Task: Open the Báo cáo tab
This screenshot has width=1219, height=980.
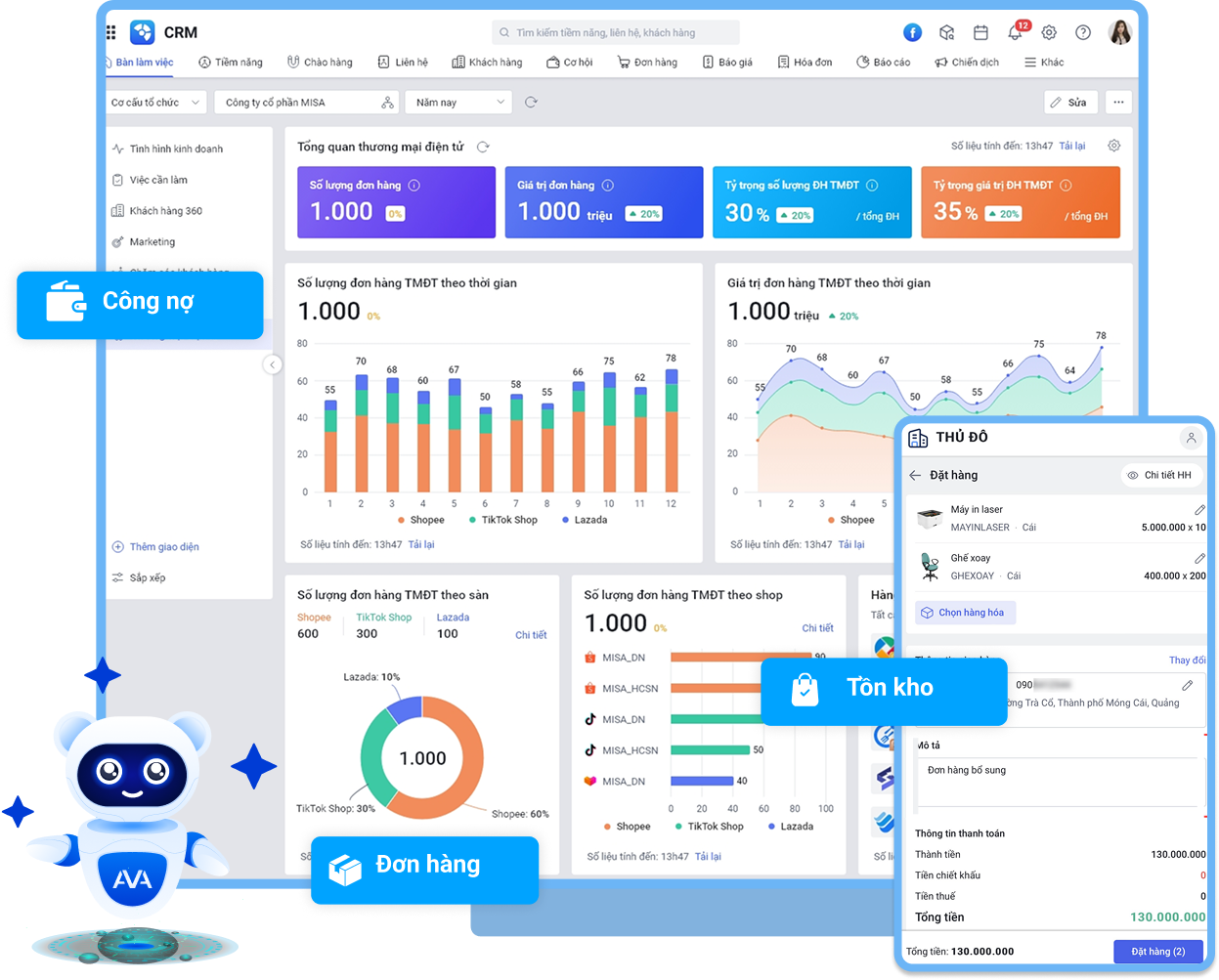Action: pos(883,62)
